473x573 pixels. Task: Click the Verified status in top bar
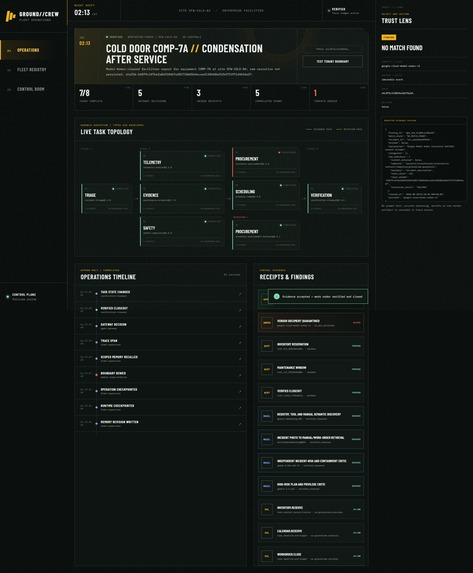pyautogui.click(x=343, y=11)
